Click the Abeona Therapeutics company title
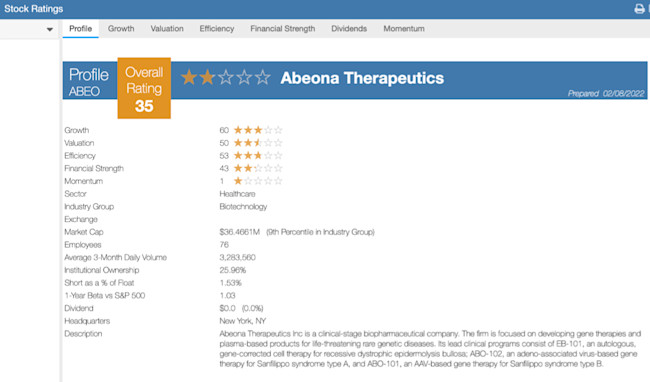 pyautogui.click(x=362, y=78)
